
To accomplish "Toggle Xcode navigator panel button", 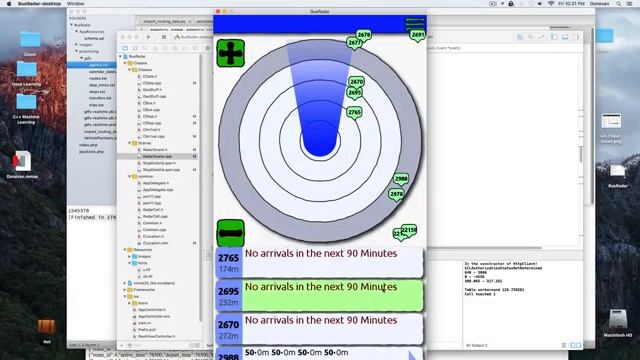I will pyautogui.click(x=555, y=37).
